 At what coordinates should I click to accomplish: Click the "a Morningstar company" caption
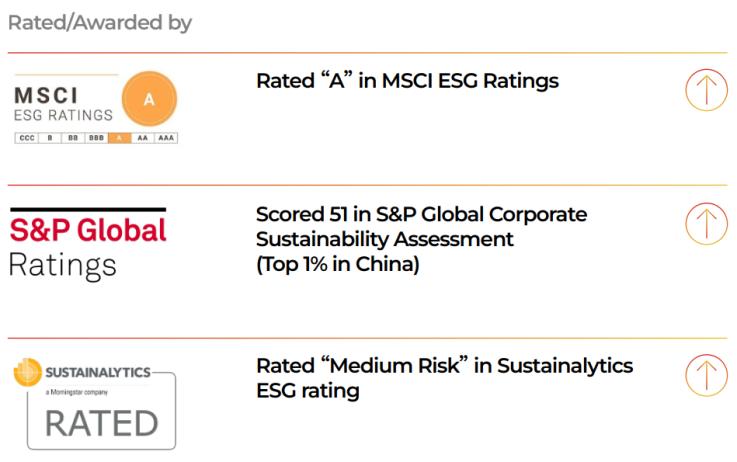pos(77,392)
